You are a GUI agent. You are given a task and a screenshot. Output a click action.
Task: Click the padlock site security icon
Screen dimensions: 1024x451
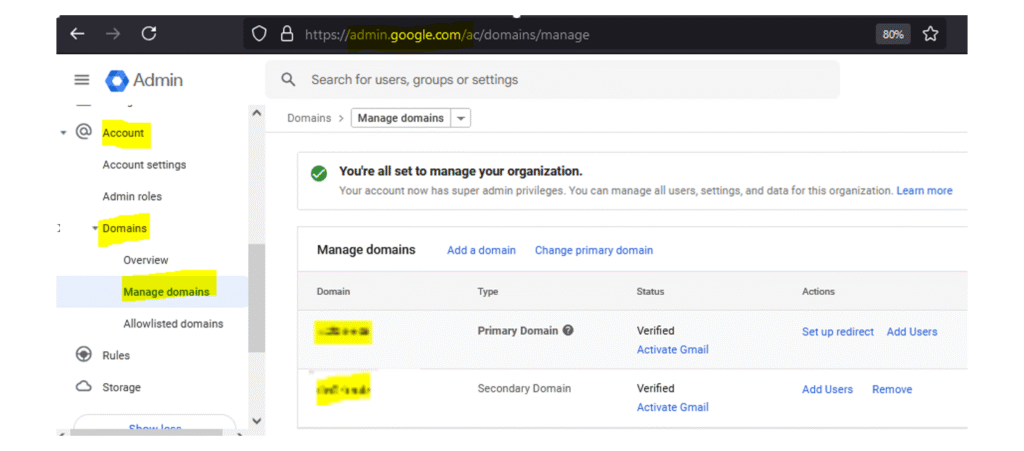286,34
